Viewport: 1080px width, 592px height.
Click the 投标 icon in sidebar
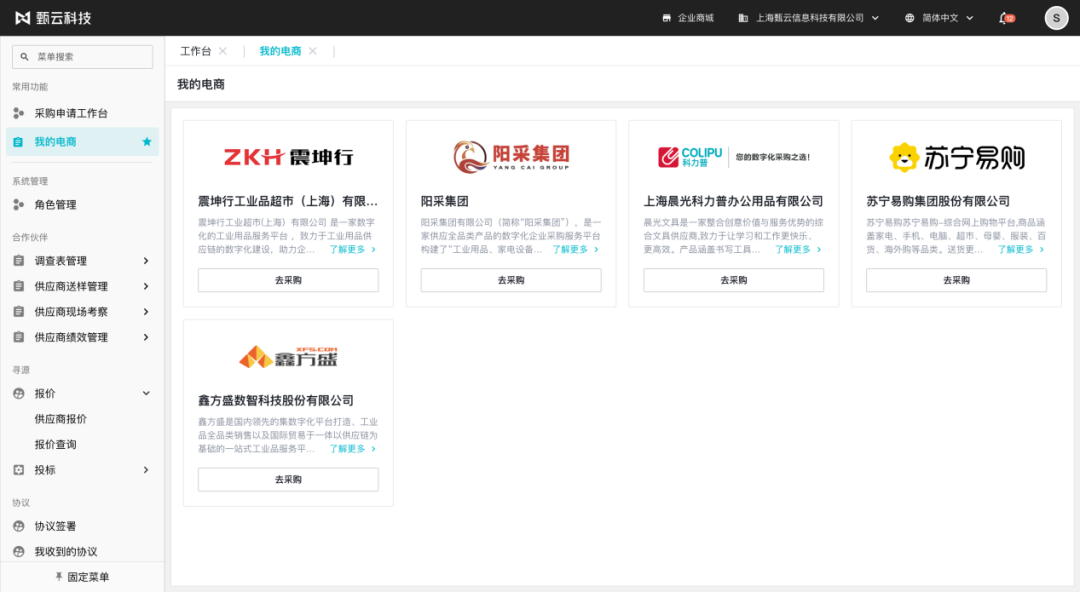click(x=19, y=470)
